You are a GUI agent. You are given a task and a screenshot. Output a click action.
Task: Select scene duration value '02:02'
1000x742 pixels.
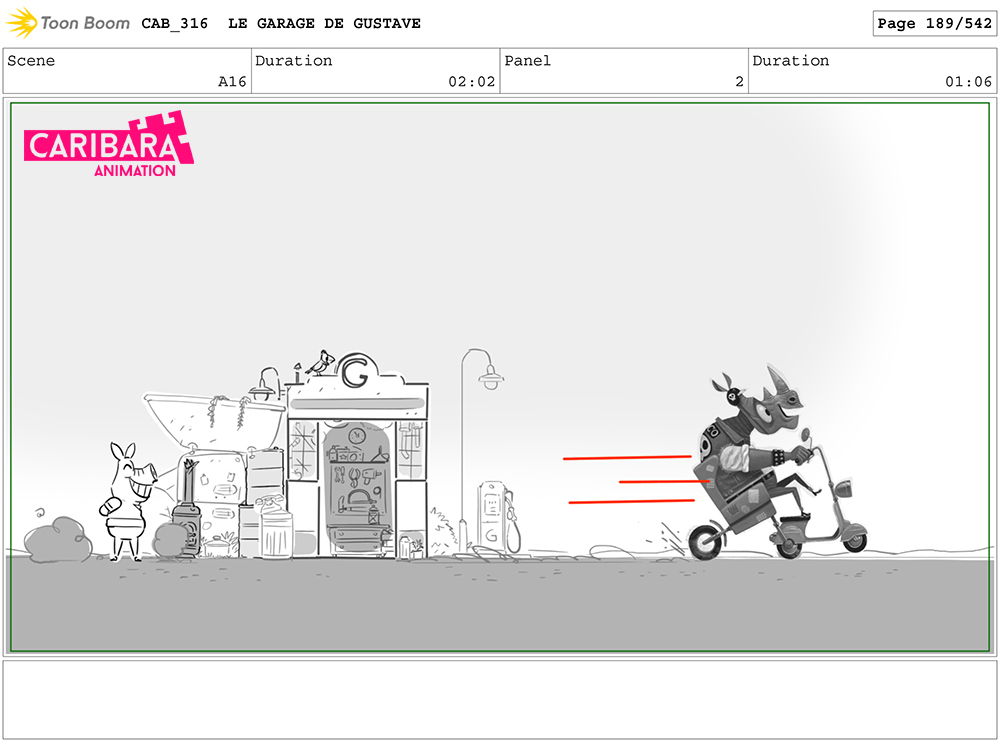coord(471,82)
